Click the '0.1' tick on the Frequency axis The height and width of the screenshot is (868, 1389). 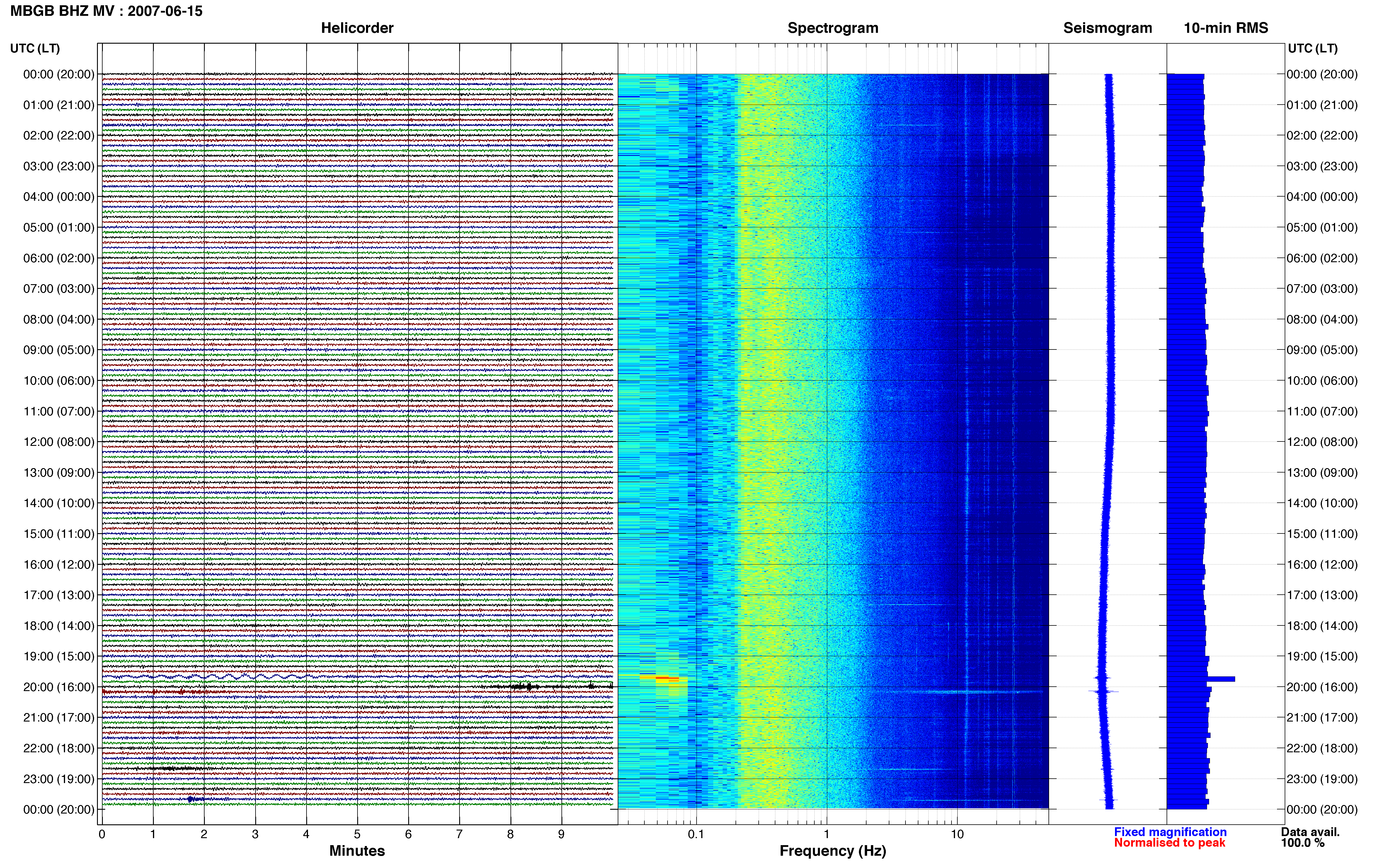coord(696,834)
